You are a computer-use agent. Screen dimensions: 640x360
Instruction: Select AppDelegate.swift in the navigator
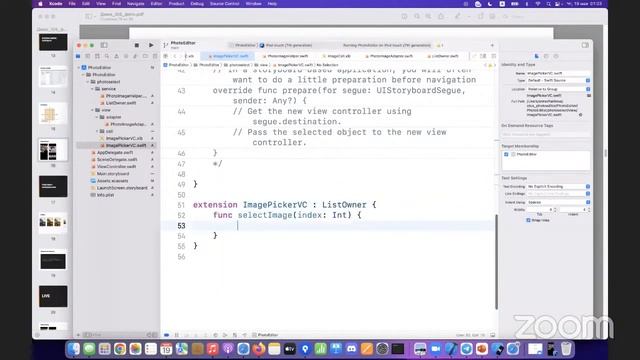(115, 152)
